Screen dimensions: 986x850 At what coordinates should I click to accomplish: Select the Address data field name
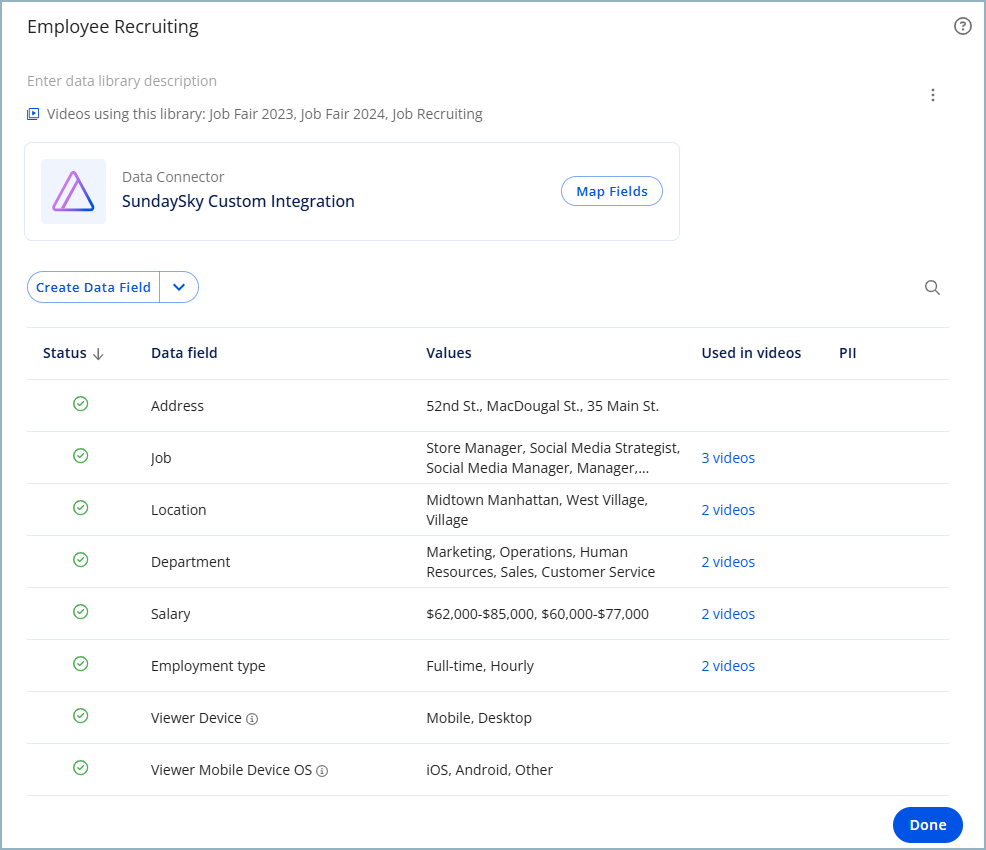point(177,406)
